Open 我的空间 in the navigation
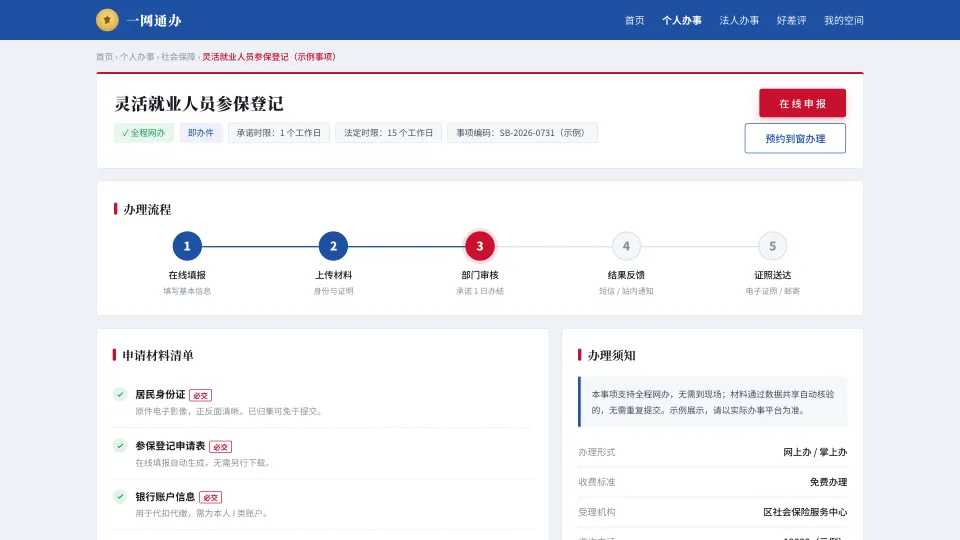The image size is (960, 540). 844,20
